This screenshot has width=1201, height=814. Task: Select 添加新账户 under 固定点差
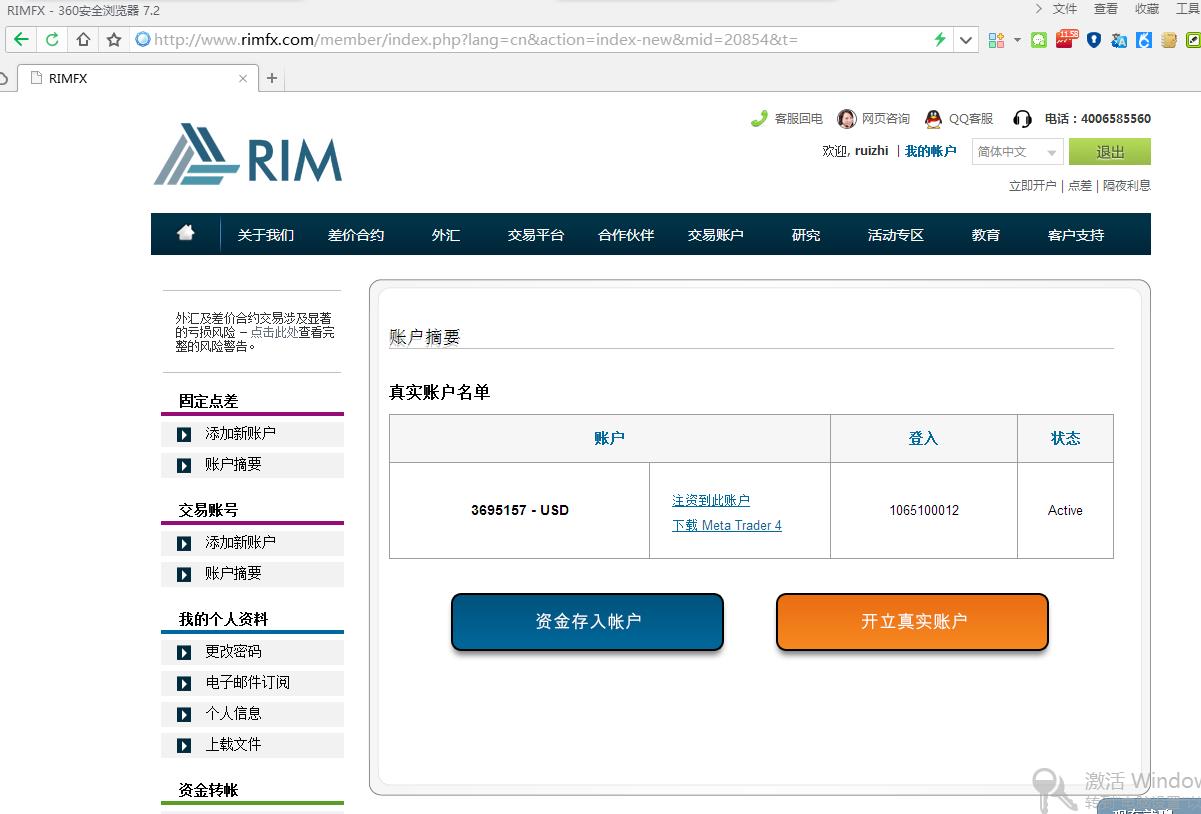click(x=252, y=433)
